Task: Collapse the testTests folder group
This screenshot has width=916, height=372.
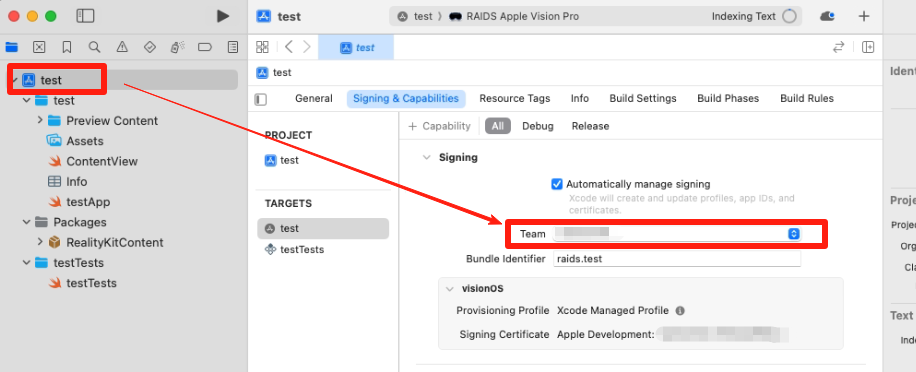Action: (26, 262)
